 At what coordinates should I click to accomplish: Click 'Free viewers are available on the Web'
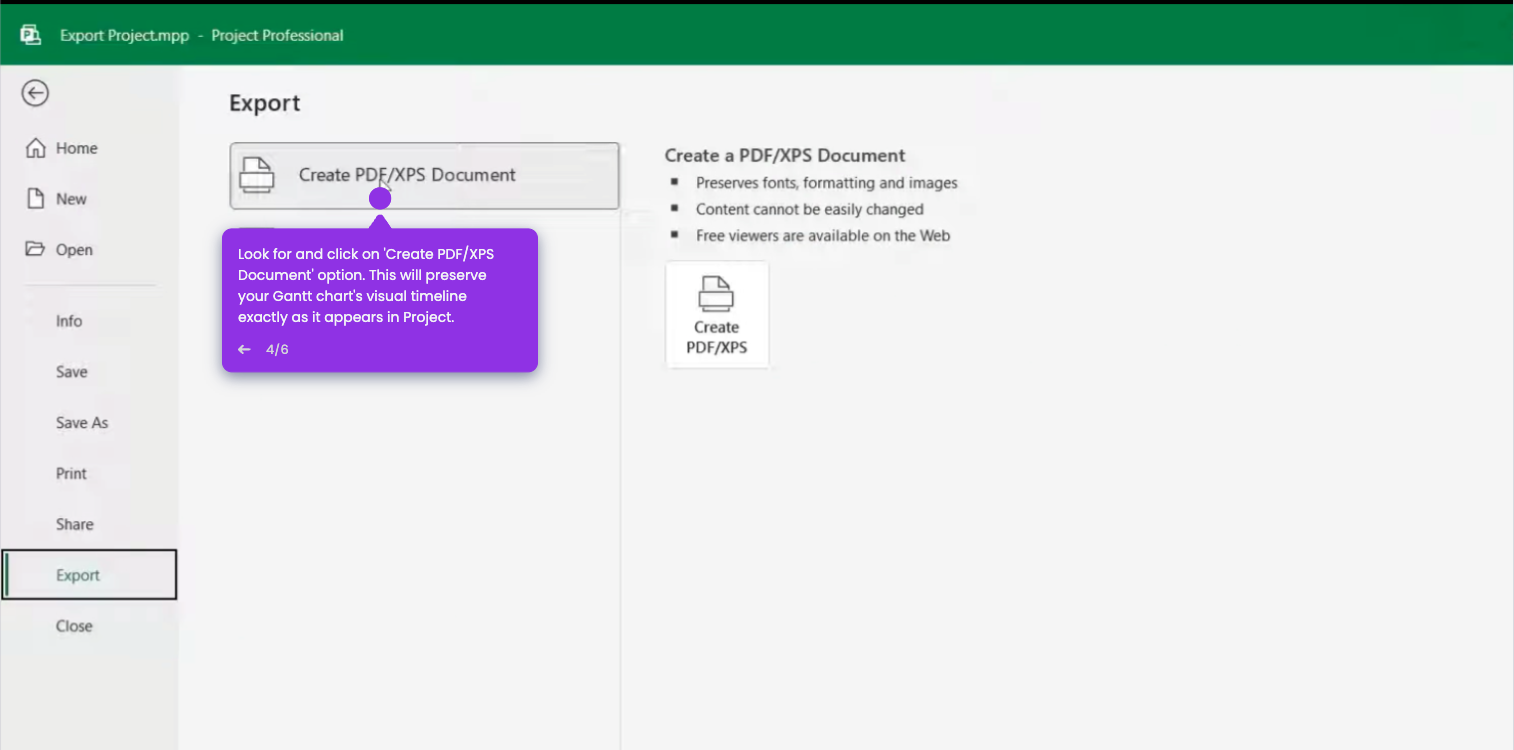point(823,236)
